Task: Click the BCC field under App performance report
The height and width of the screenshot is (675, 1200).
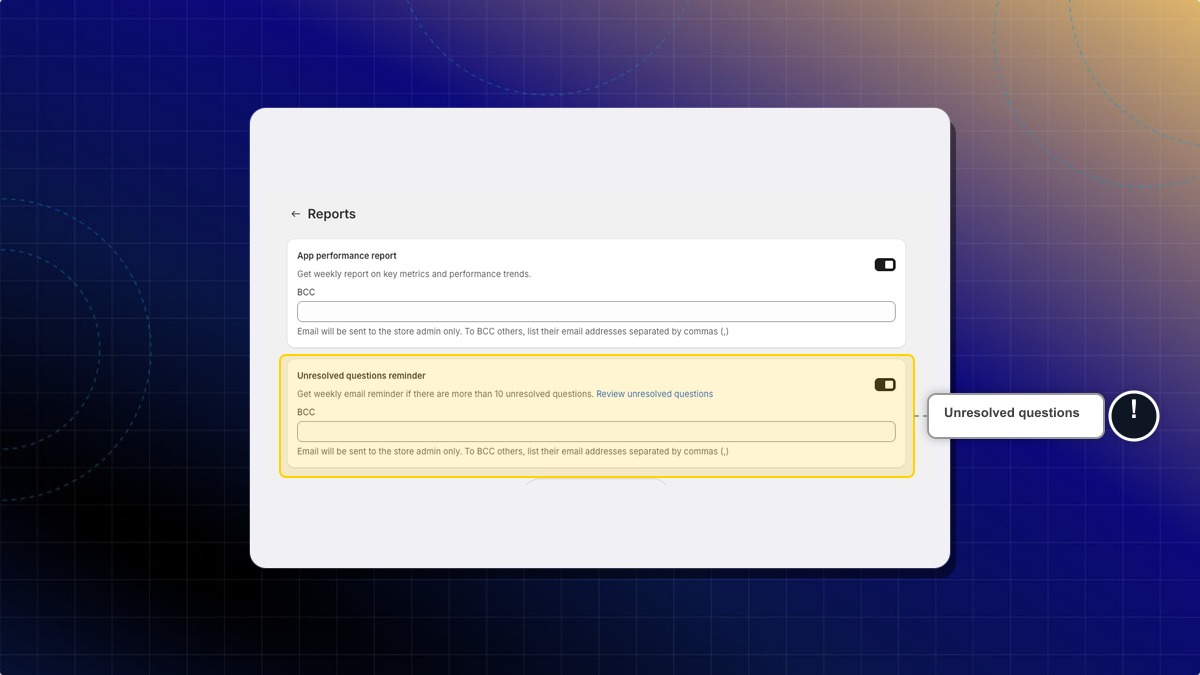Action: pyautogui.click(x=596, y=312)
